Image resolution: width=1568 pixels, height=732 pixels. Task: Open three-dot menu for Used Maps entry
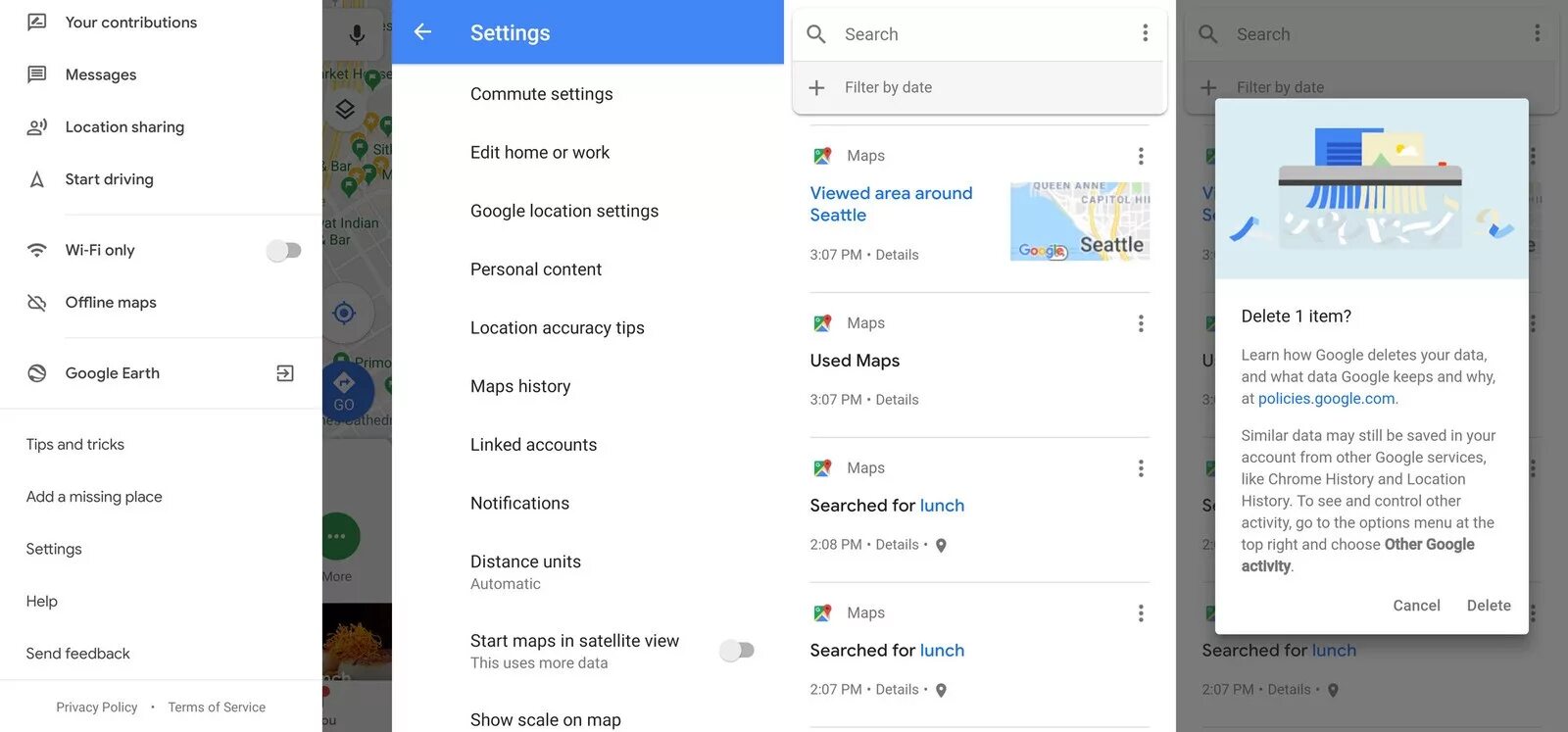click(1141, 323)
